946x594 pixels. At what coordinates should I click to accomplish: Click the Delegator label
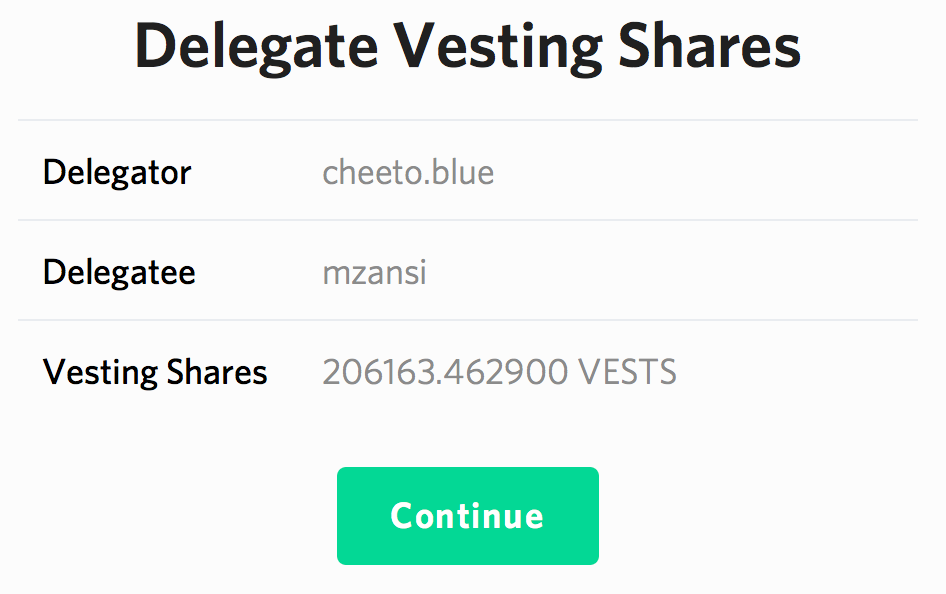tap(117, 172)
